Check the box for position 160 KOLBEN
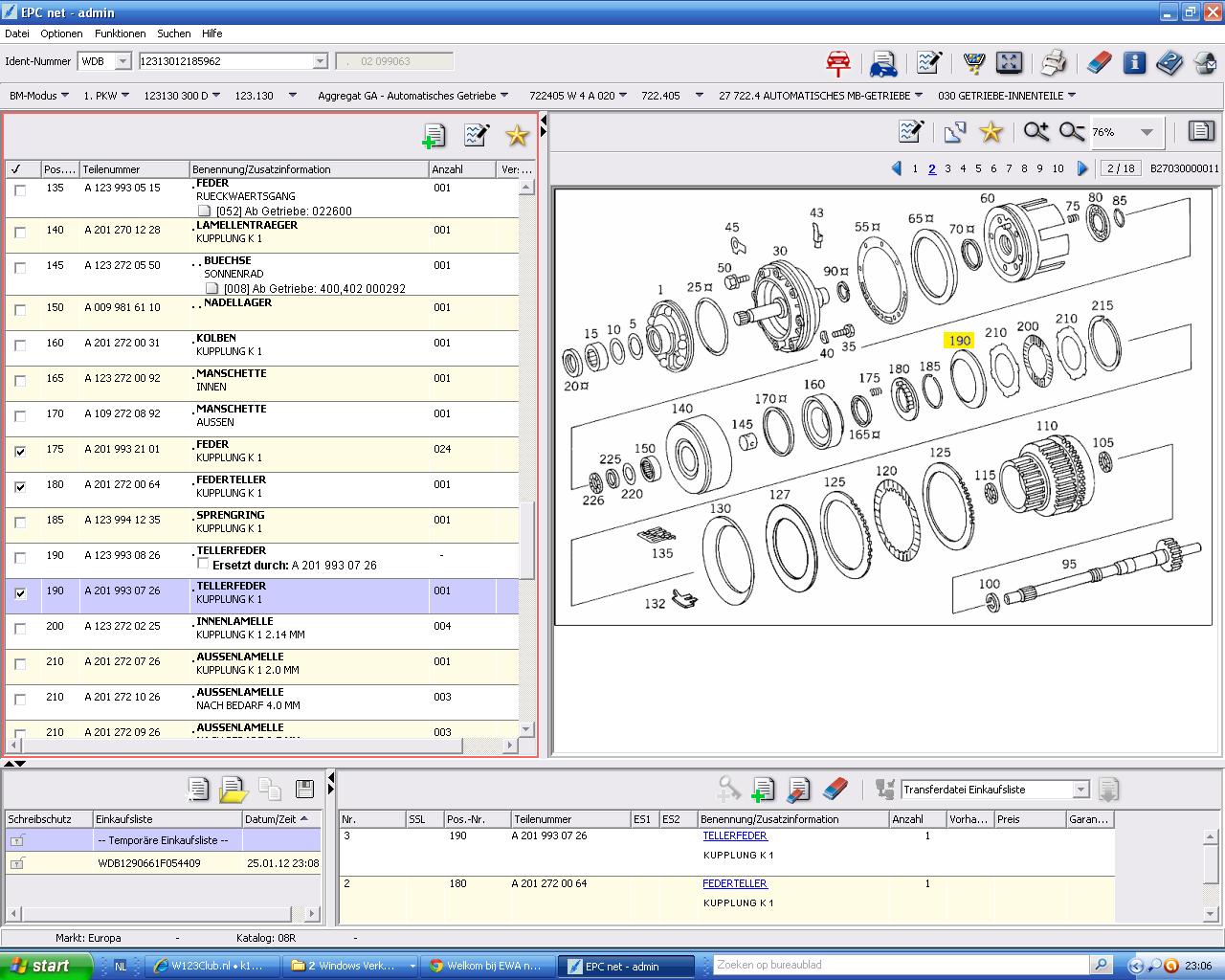This screenshot has width=1225, height=980. [20, 345]
